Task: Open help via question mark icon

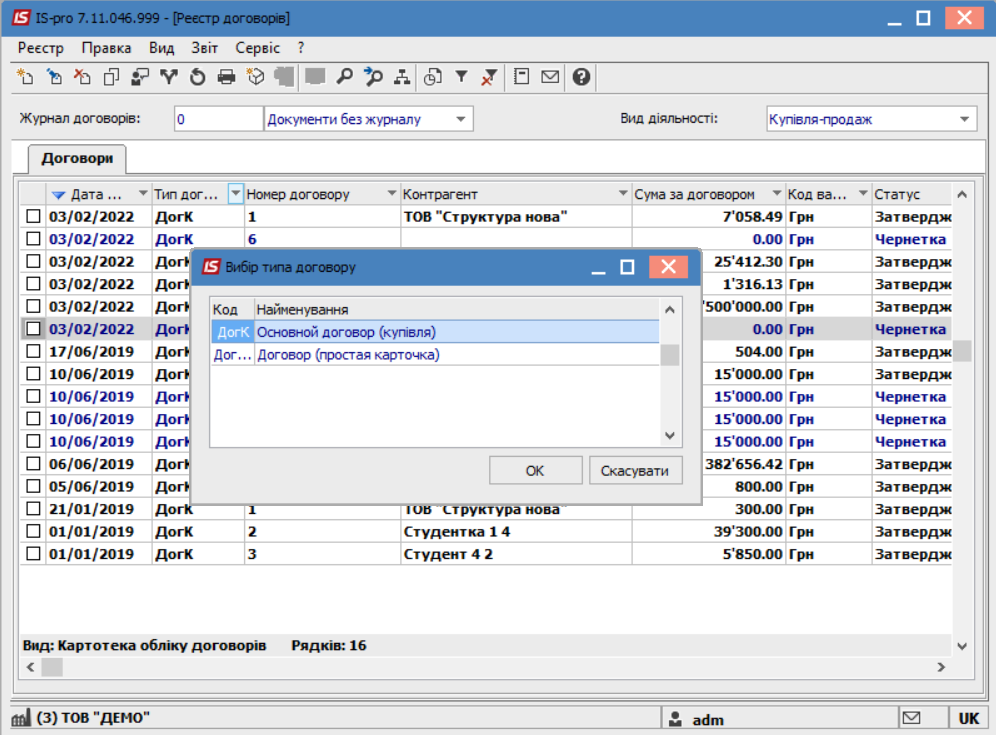Action: pos(581,77)
